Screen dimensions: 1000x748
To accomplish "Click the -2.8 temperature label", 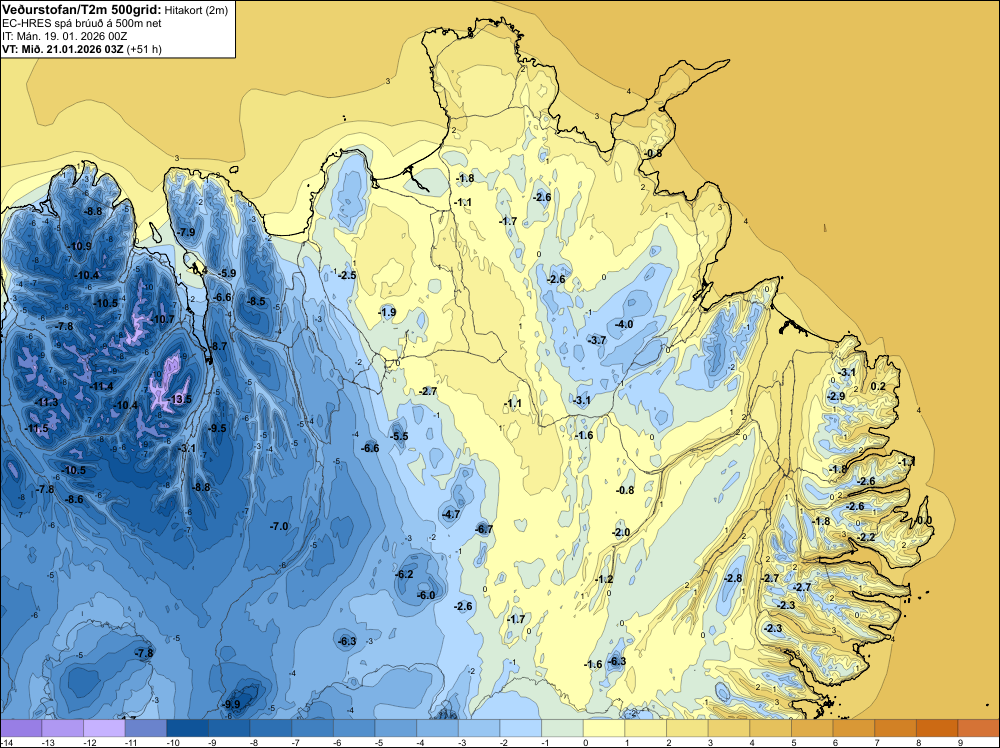I will coord(733,578).
